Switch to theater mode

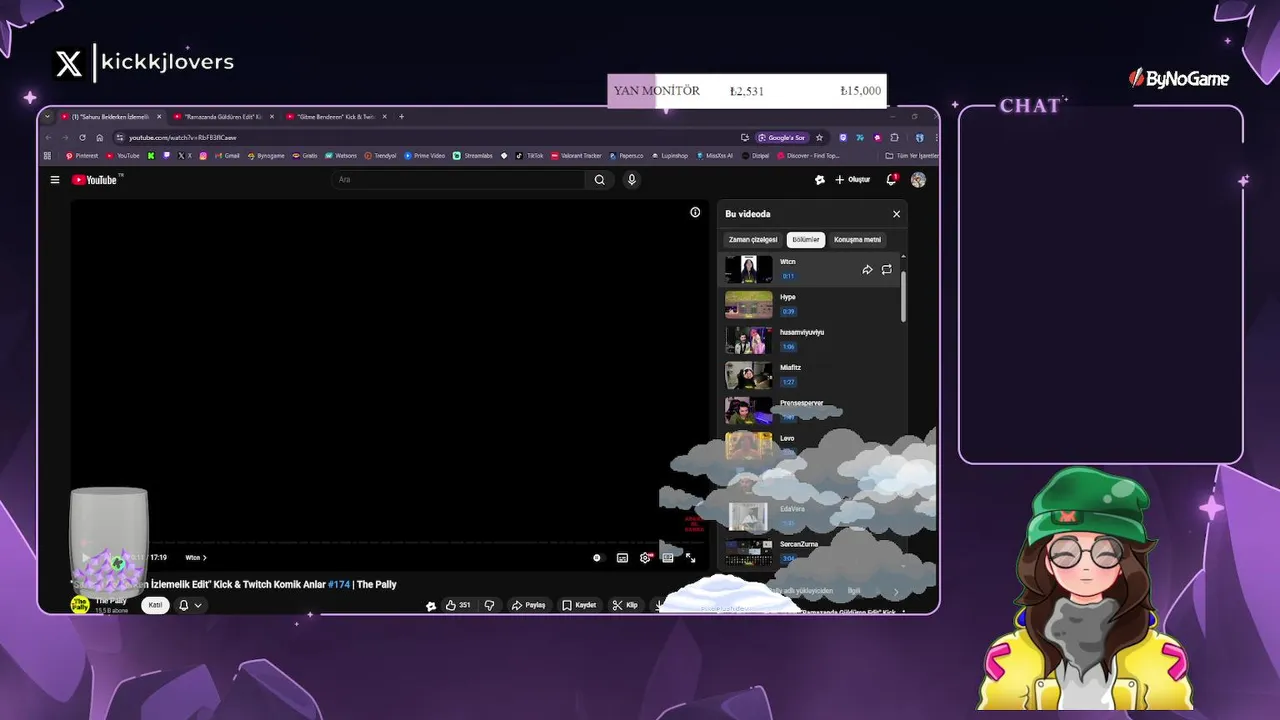(x=668, y=558)
